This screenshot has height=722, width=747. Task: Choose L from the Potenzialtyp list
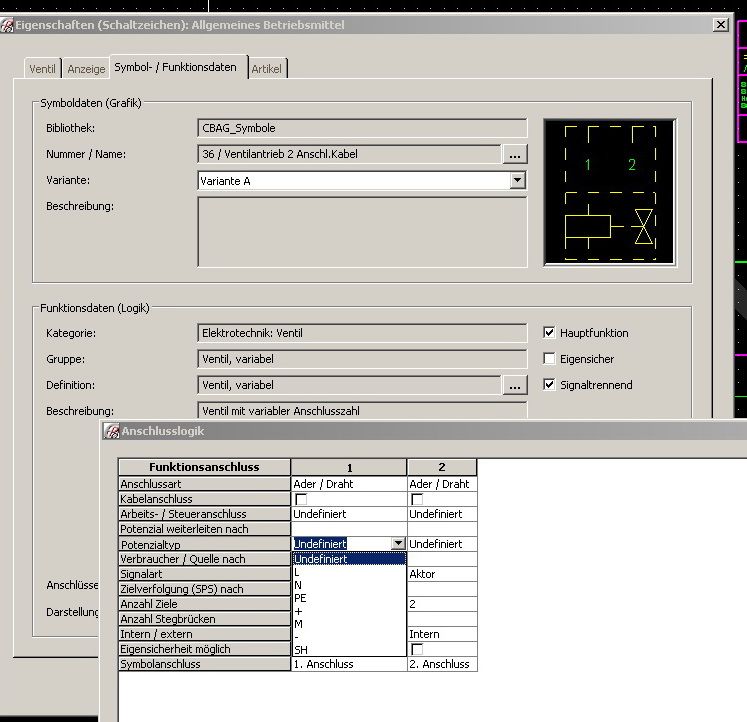click(x=349, y=572)
